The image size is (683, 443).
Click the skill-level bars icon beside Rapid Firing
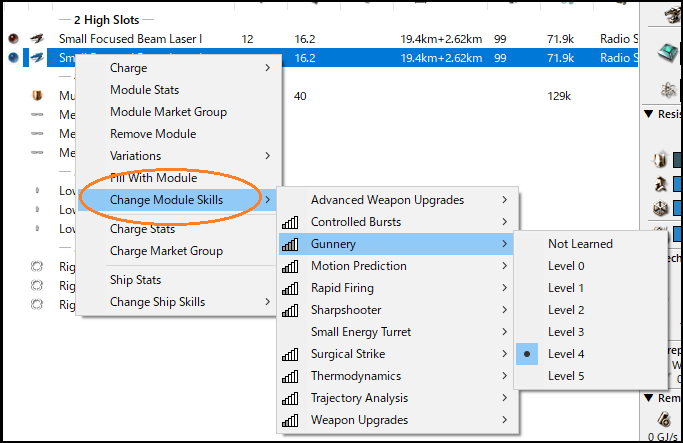[291, 288]
